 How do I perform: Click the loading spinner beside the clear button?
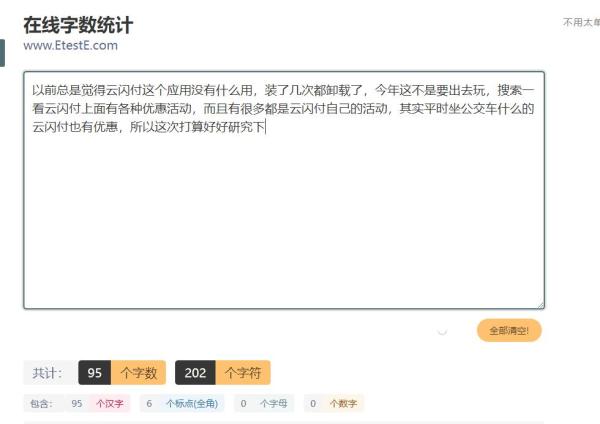442,331
